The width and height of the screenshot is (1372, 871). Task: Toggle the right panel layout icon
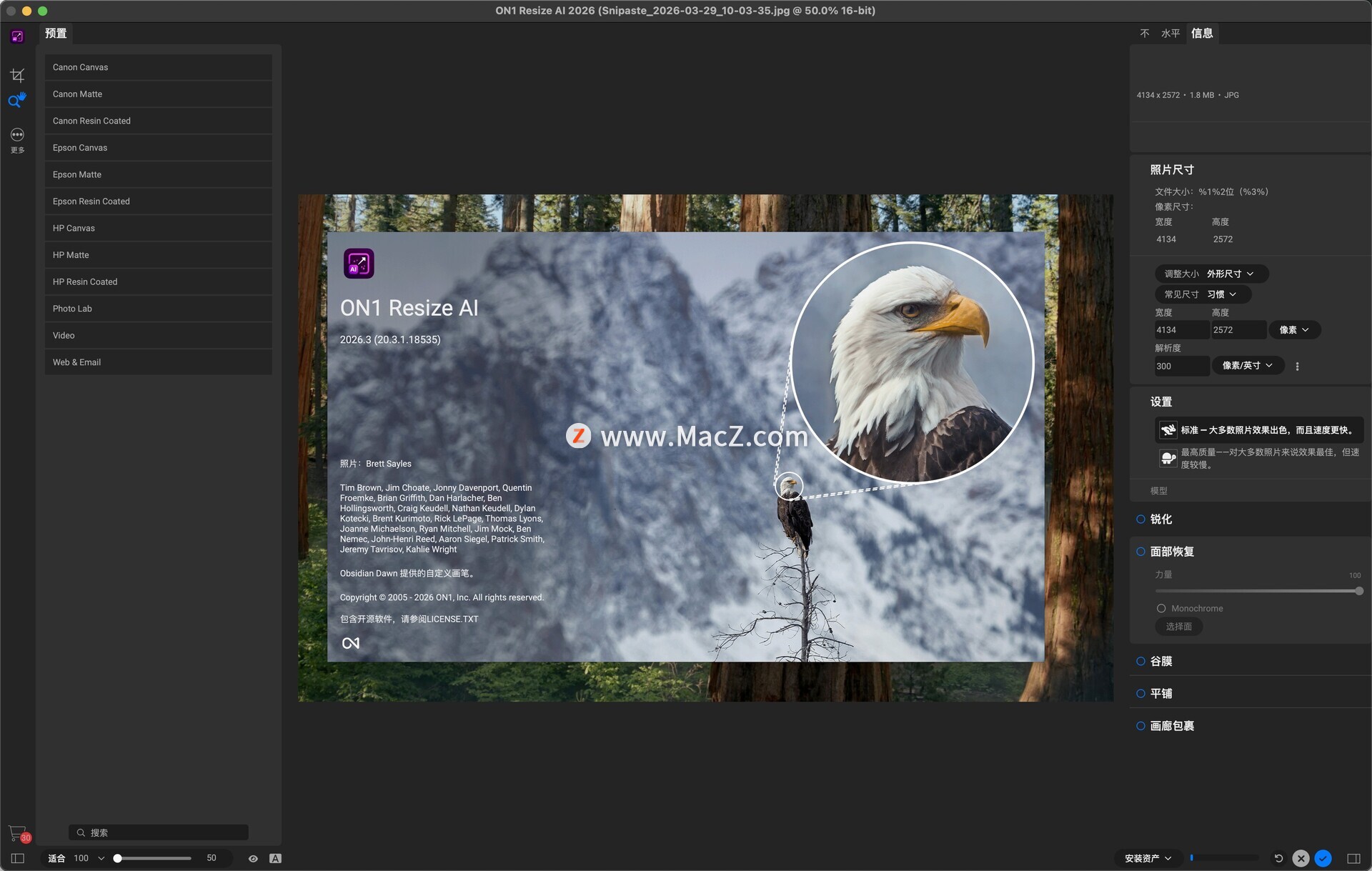click(x=1353, y=858)
